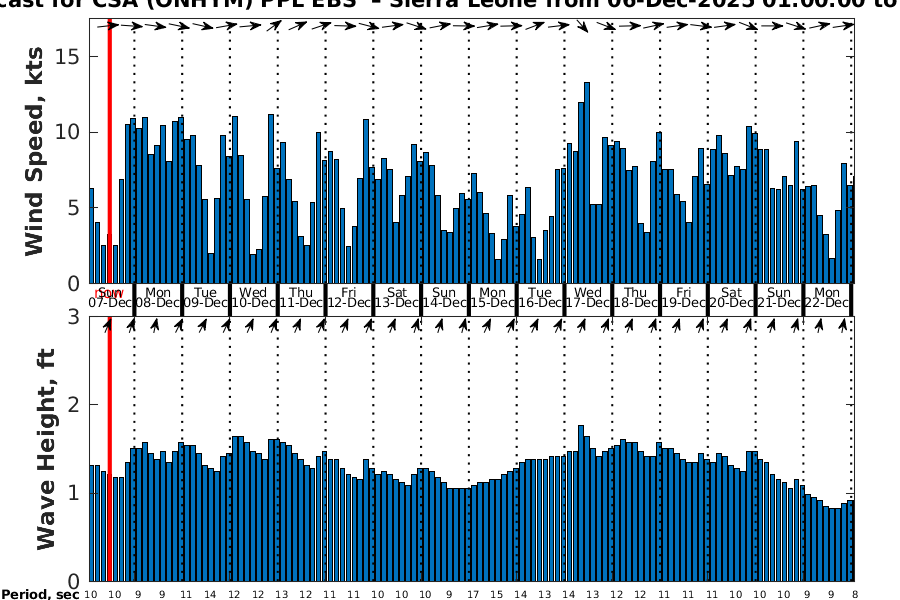Image resolution: width=900 pixels, height=600 pixels.
Task: Select the Wed 10-Dec date label
Action: tap(253, 298)
